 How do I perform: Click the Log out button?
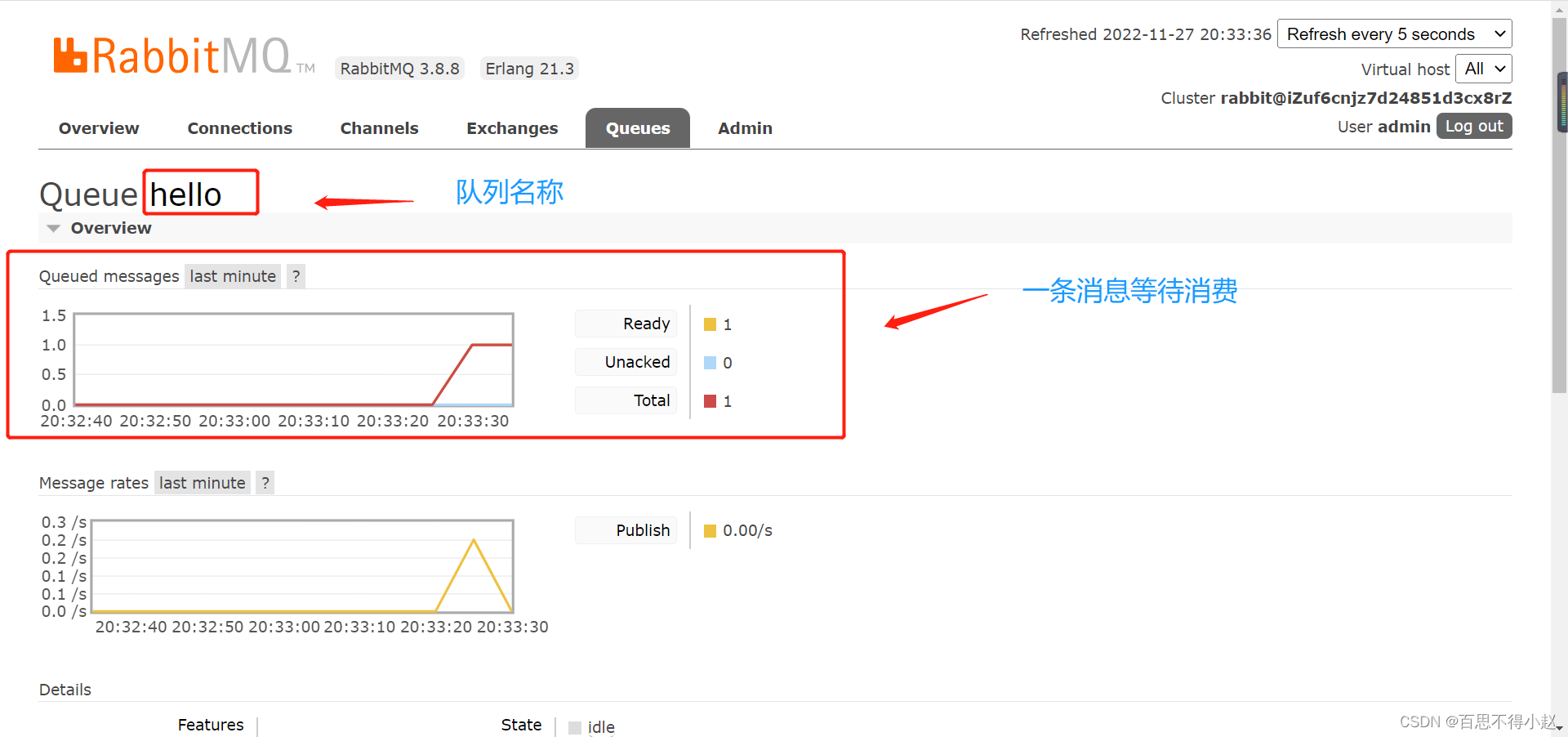[1474, 126]
